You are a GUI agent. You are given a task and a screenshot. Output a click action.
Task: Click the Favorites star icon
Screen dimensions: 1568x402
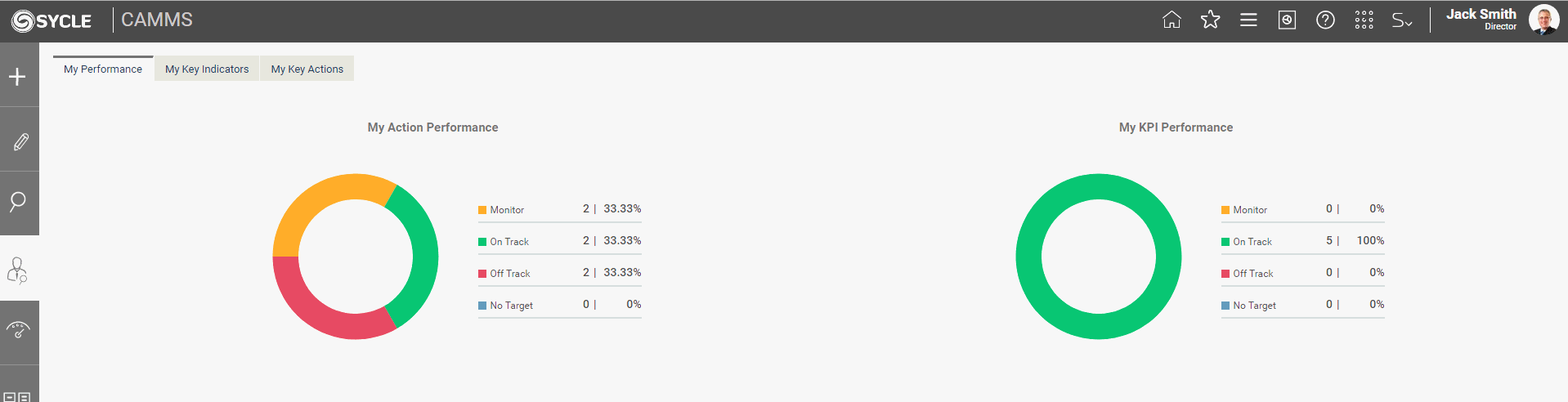1210,20
